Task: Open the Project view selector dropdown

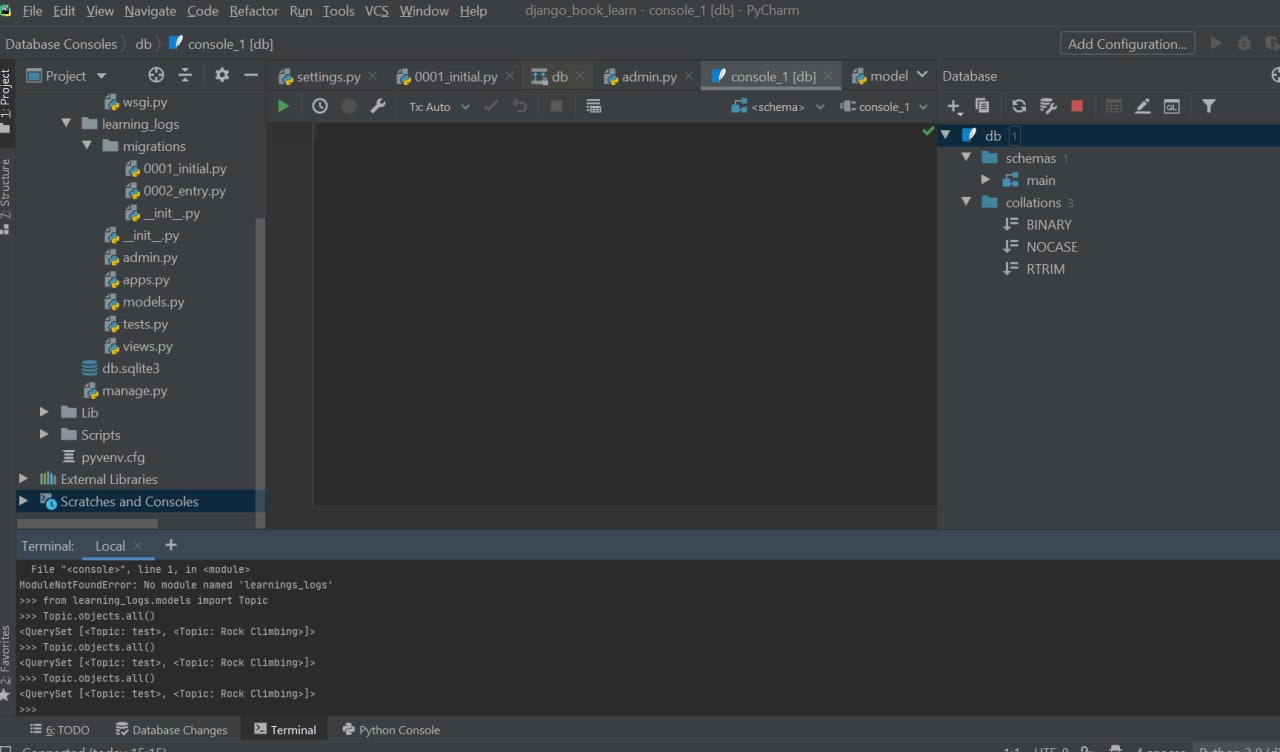Action: [x=66, y=75]
